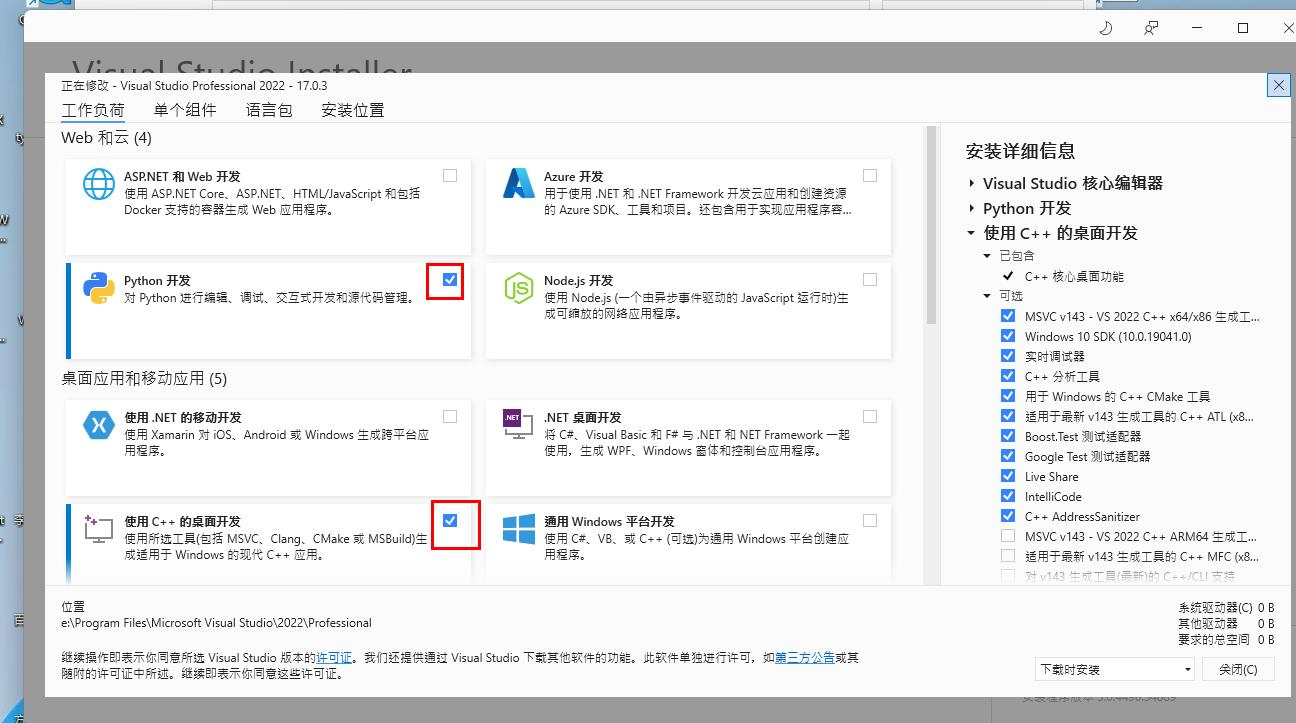This screenshot has width=1296, height=723.
Task: Toggle the dark mode moon icon
Action: click(x=1105, y=28)
